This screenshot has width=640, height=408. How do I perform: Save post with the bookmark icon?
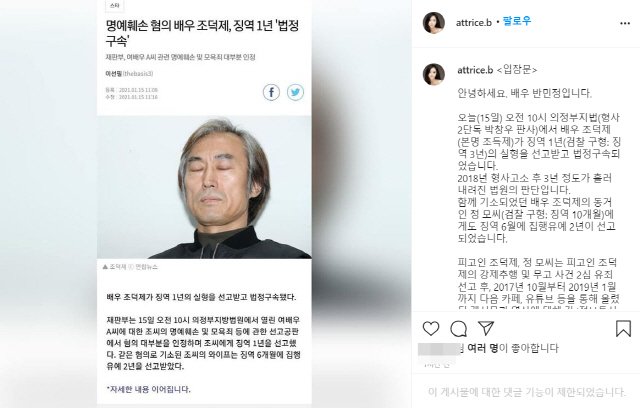tap(623, 328)
